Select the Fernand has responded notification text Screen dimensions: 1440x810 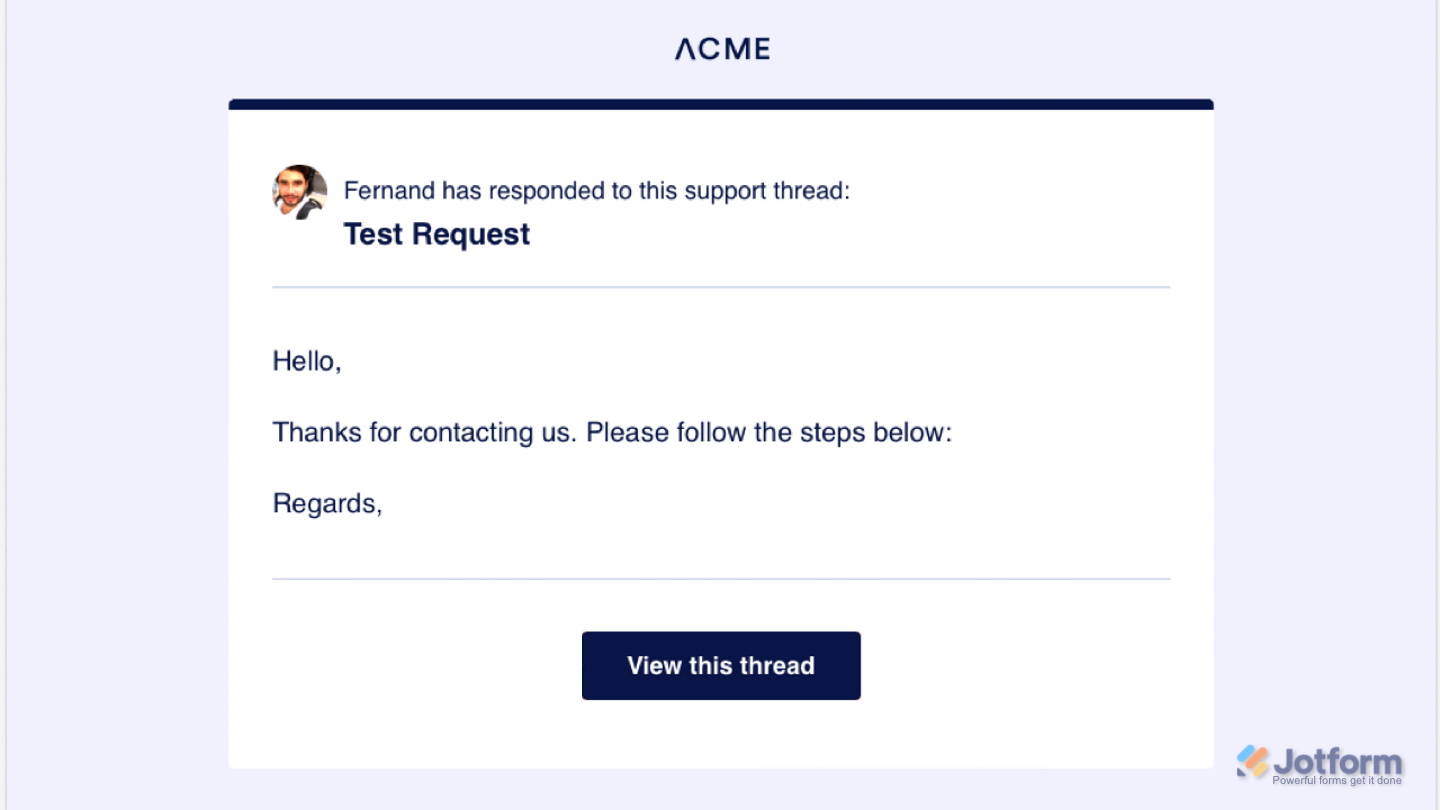(597, 190)
